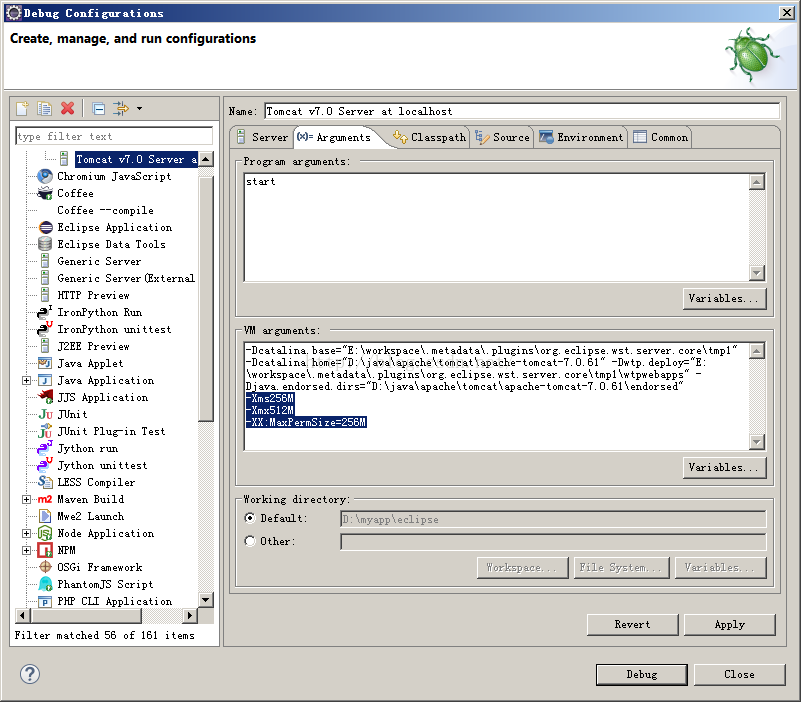
Task: Click the Node Application icon
Action: coord(45,533)
